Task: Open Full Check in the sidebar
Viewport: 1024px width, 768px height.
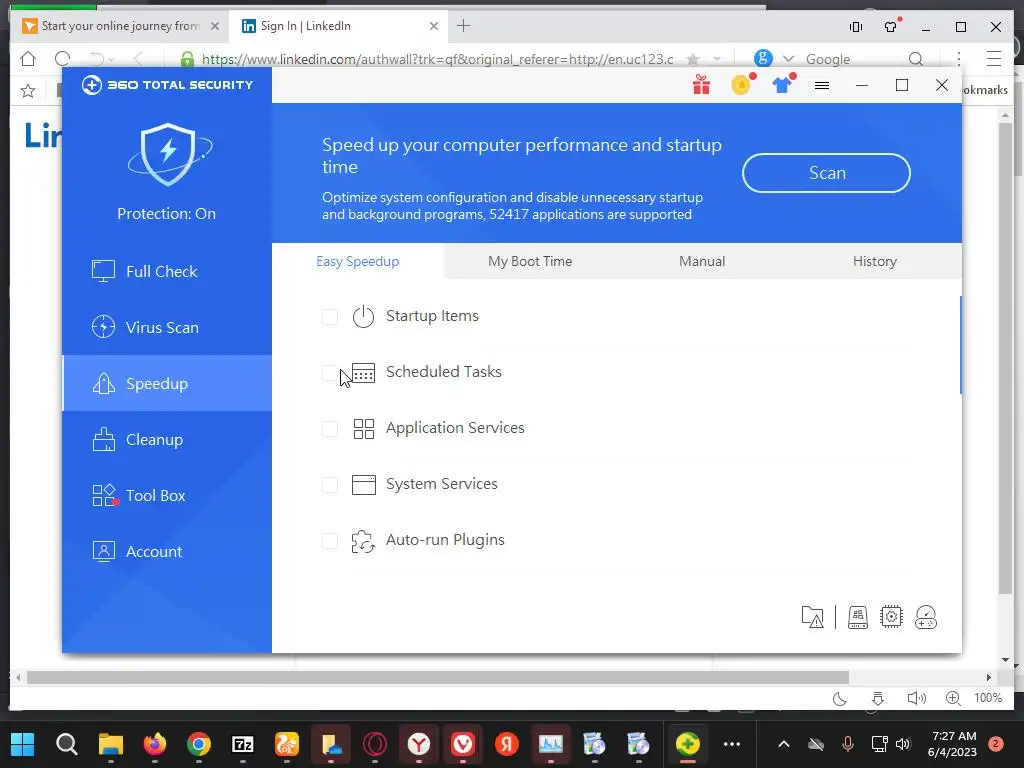Action: [167, 271]
